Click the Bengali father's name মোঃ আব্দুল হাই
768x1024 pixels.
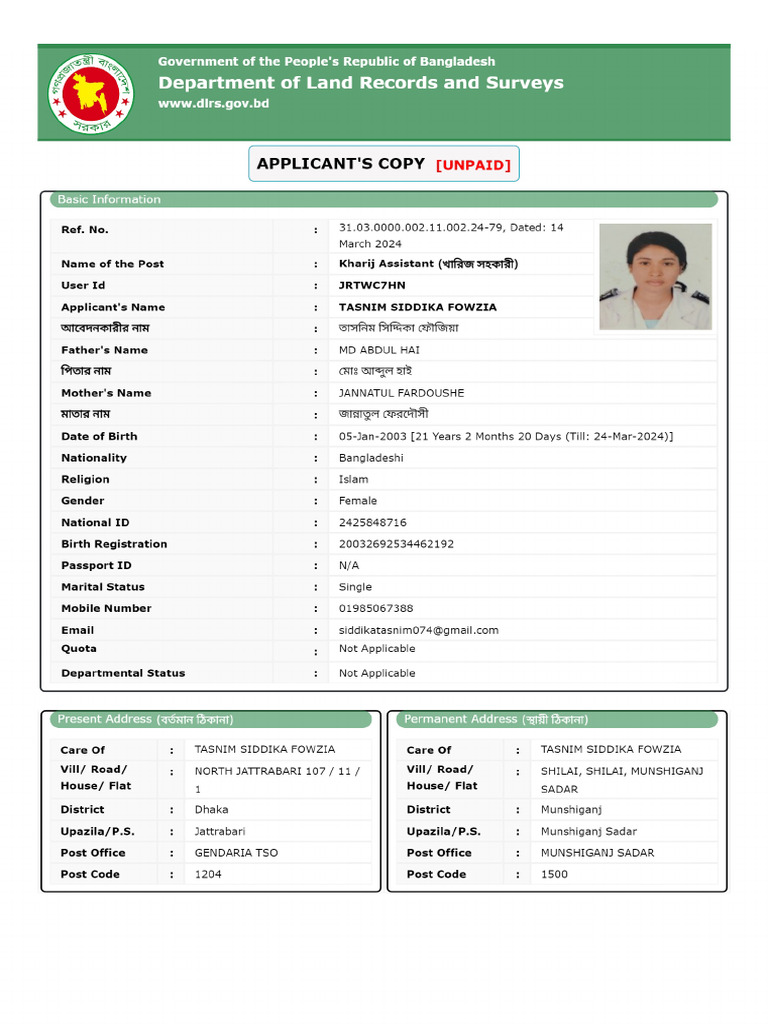pyautogui.click(x=376, y=371)
